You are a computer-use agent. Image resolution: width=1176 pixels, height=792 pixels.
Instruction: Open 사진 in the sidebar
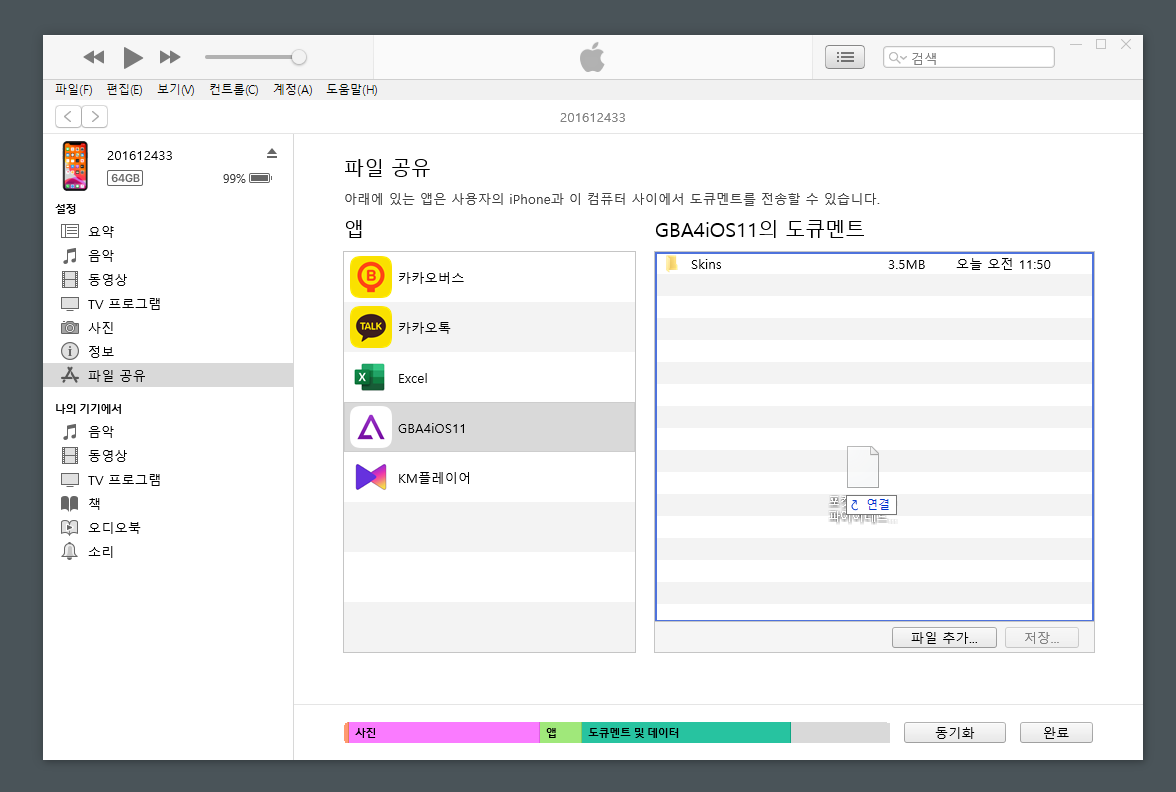click(168, 327)
